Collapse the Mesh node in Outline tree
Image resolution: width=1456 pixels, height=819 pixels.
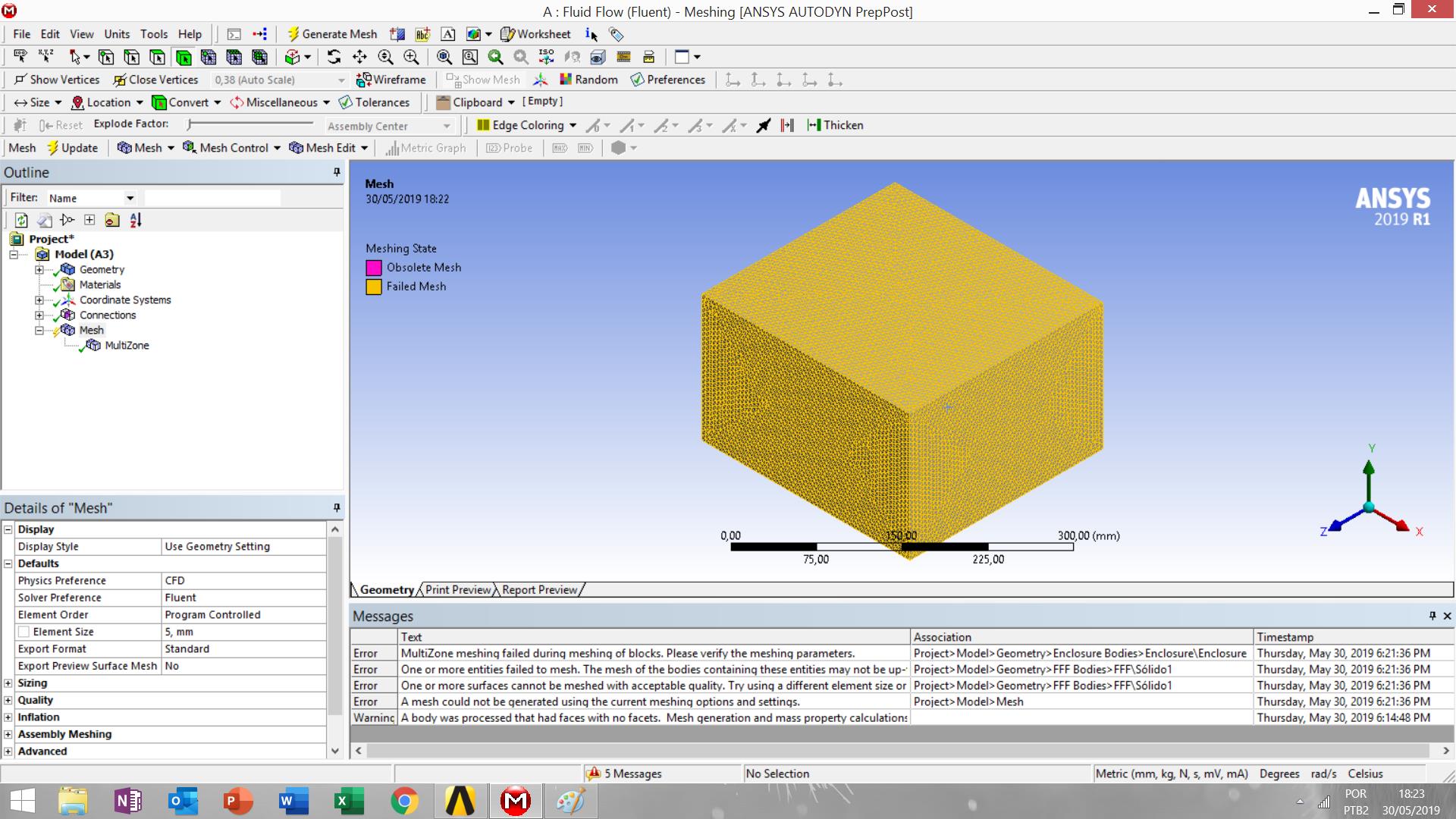point(39,330)
